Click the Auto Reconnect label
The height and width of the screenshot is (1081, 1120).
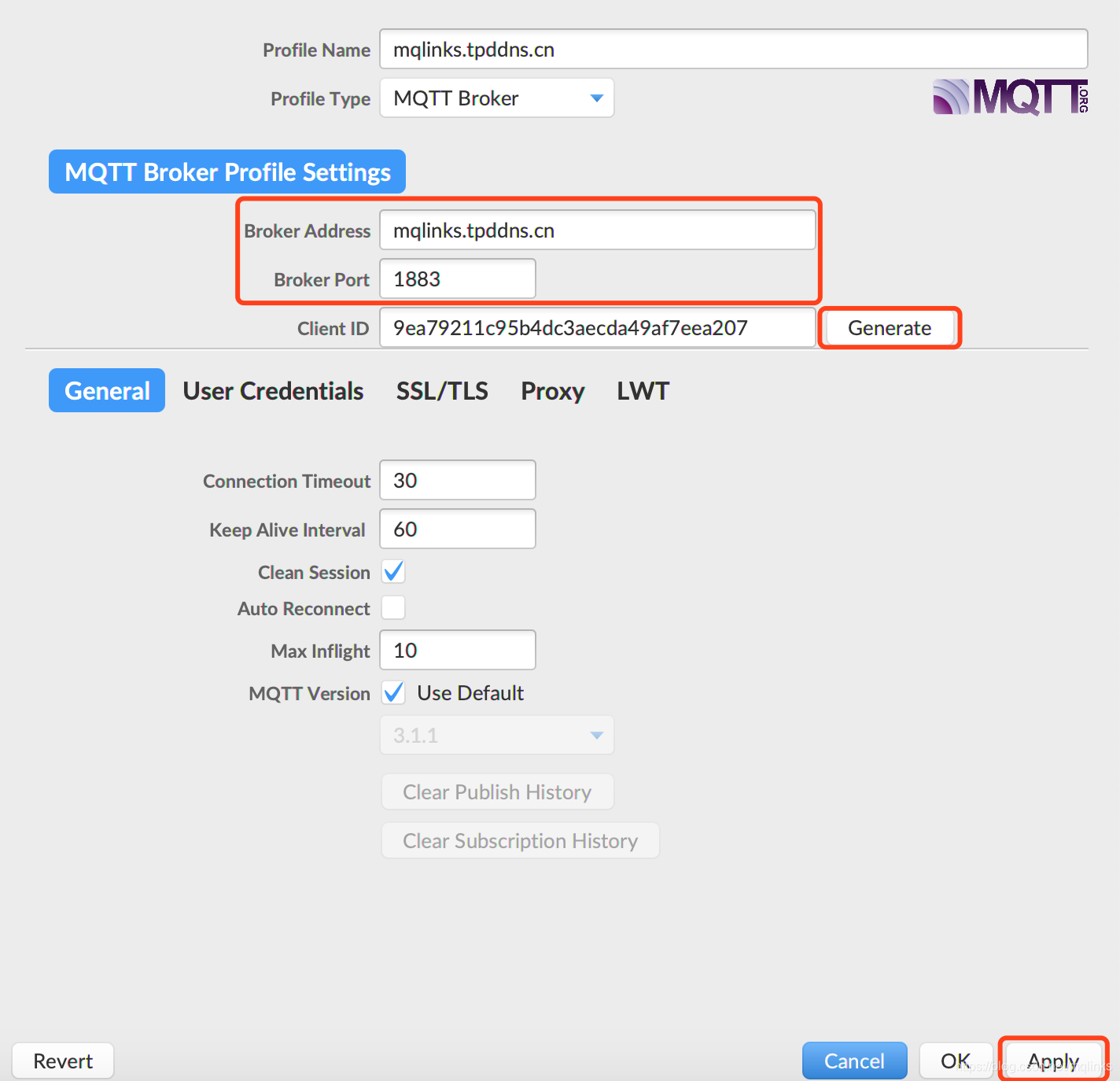coord(304,608)
